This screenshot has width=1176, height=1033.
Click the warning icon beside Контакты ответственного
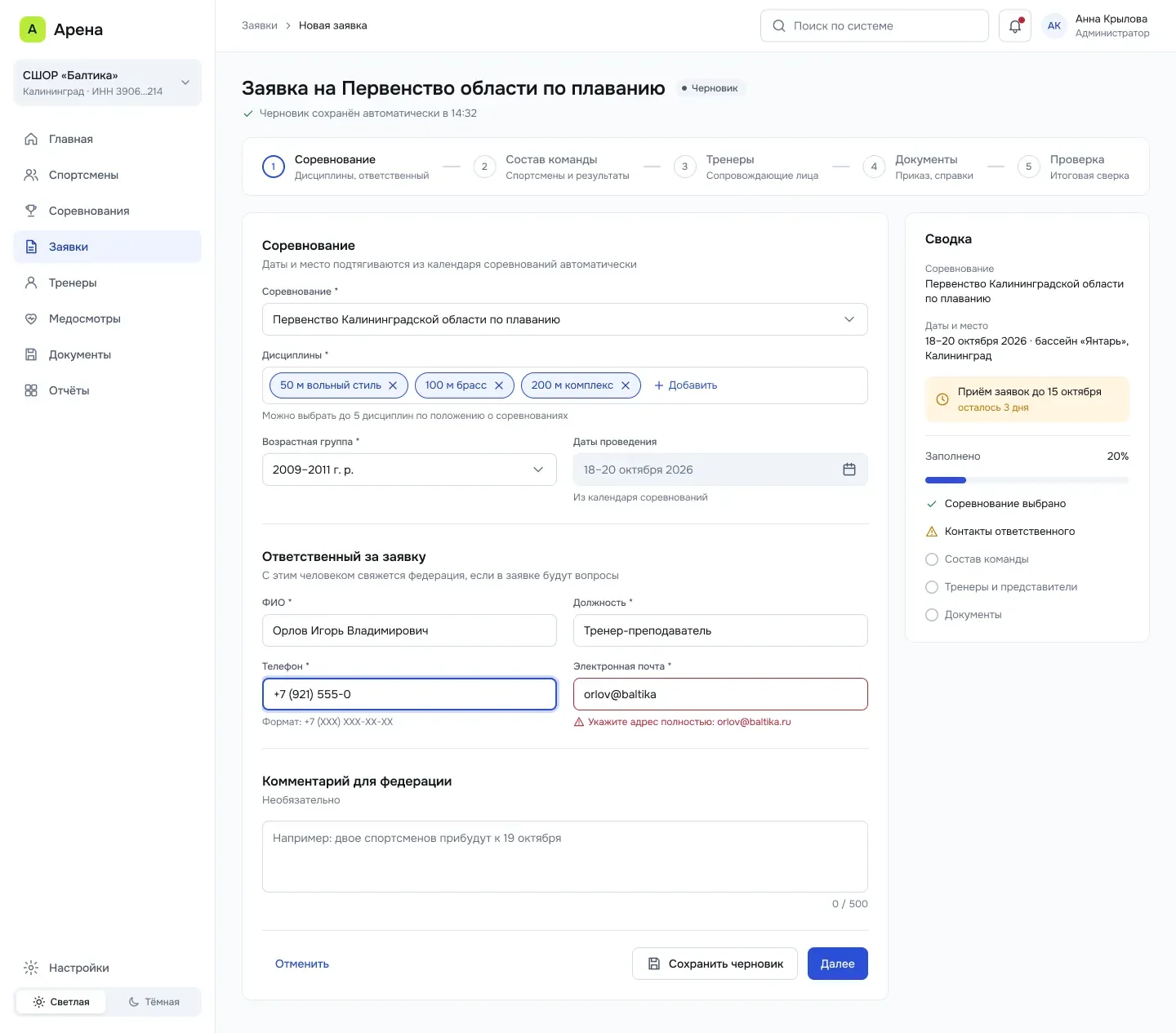[x=932, y=532]
